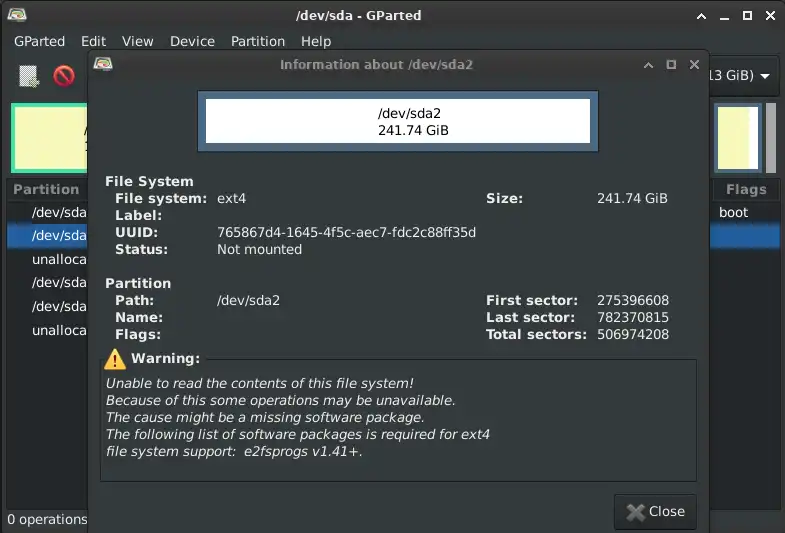Click the 0 operations status bar text
The height and width of the screenshot is (533, 785).
coord(47,519)
